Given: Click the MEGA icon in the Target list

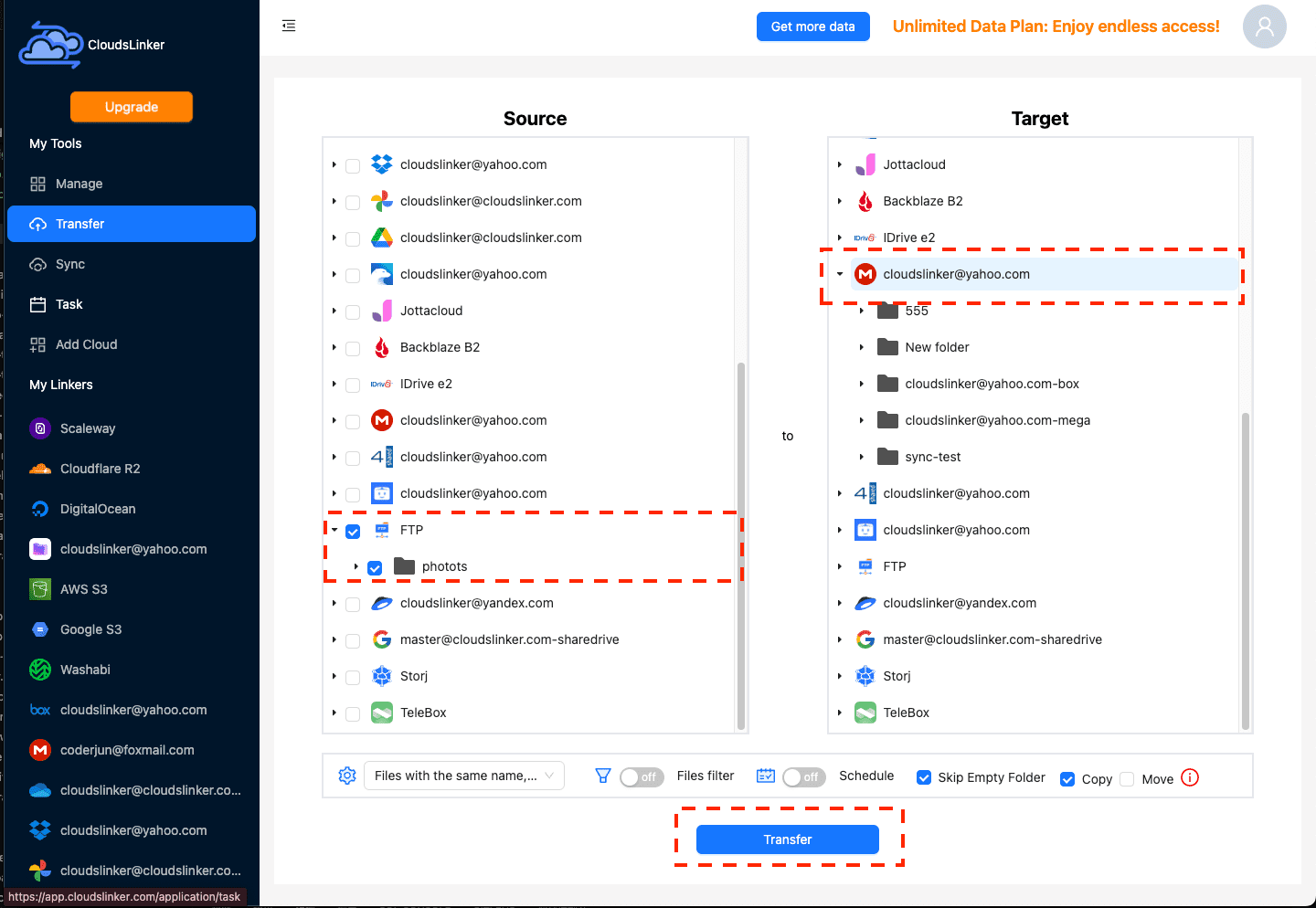Looking at the screenshot, I should click(865, 274).
